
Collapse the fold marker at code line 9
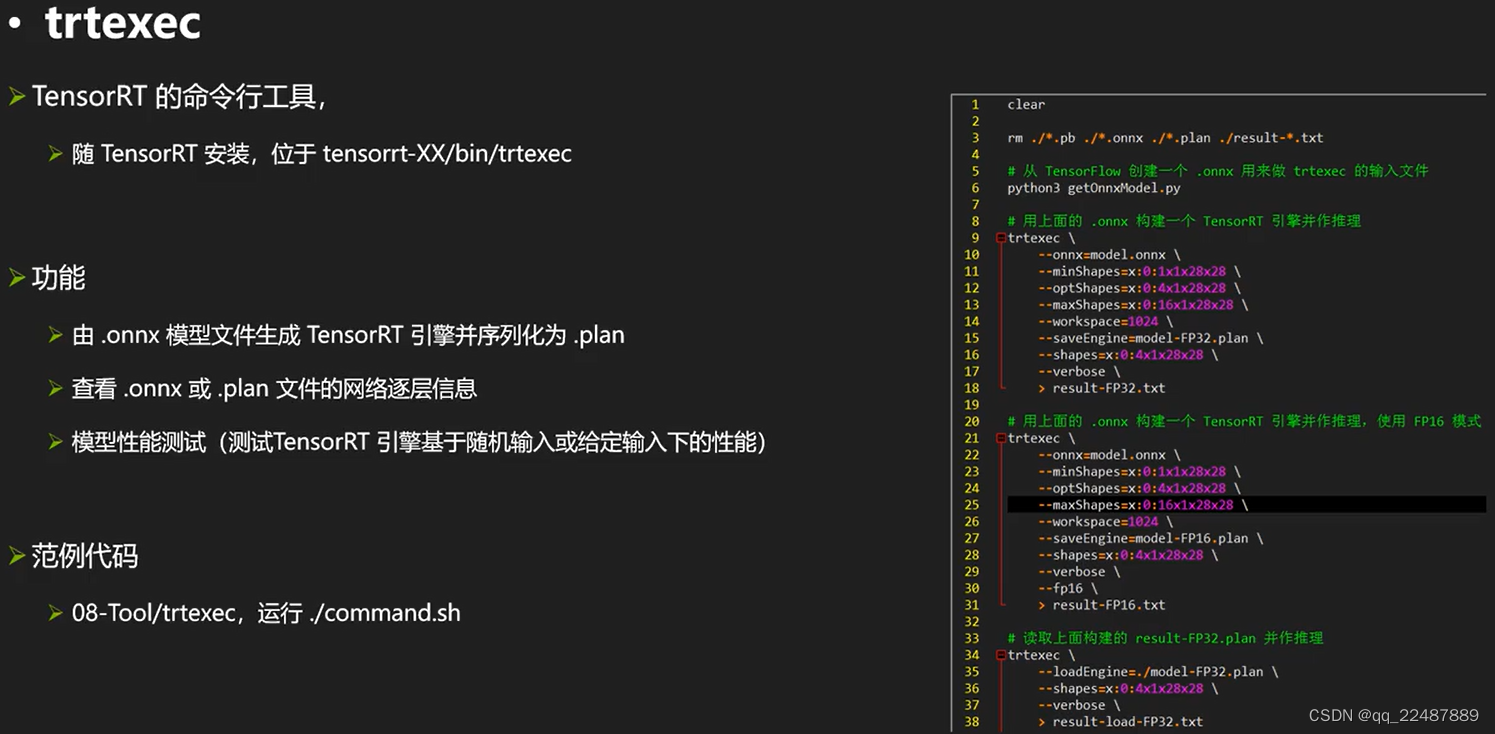click(1001, 238)
